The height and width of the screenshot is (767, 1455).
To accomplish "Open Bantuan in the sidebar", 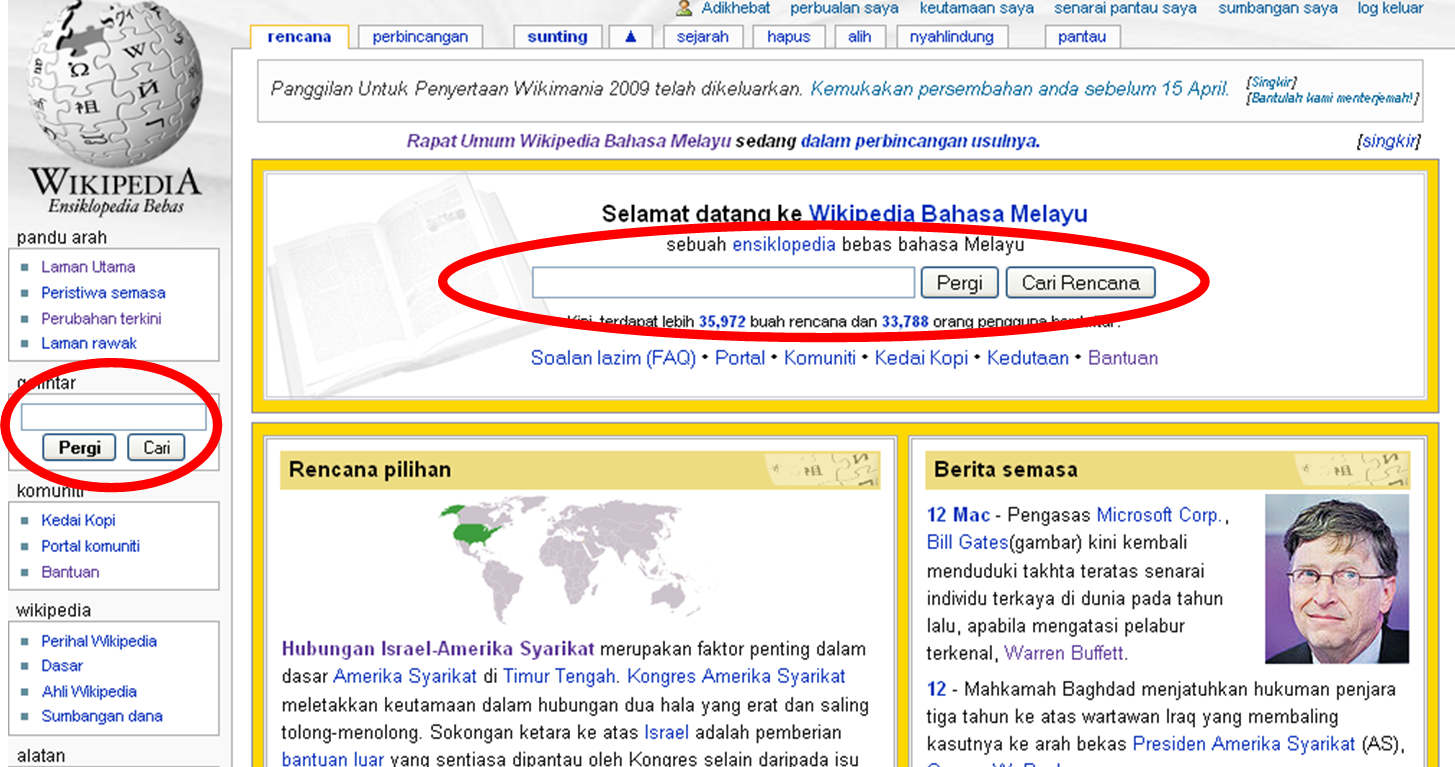I will [x=70, y=572].
